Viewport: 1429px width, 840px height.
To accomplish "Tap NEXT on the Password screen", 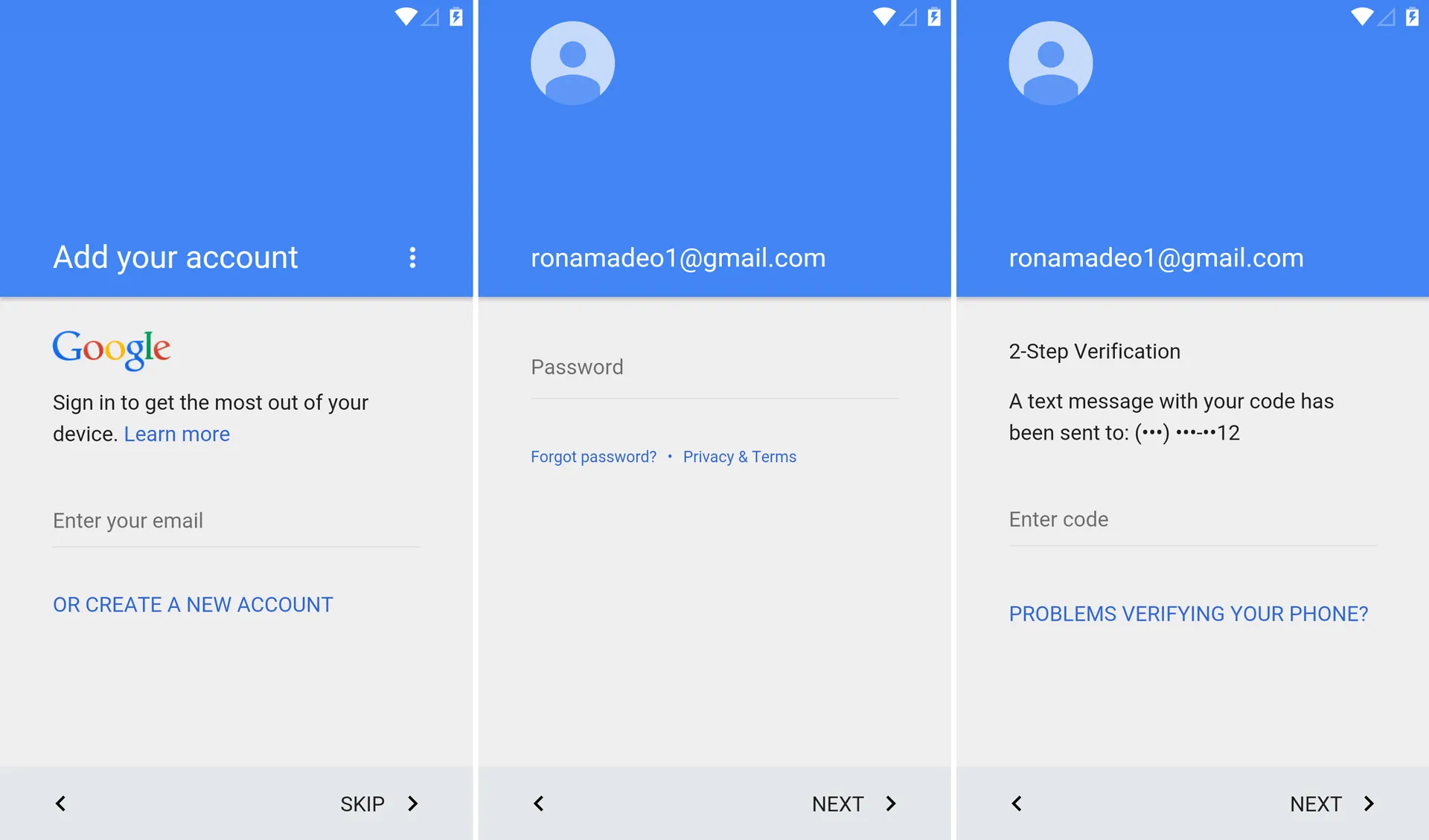I will click(838, 804).
